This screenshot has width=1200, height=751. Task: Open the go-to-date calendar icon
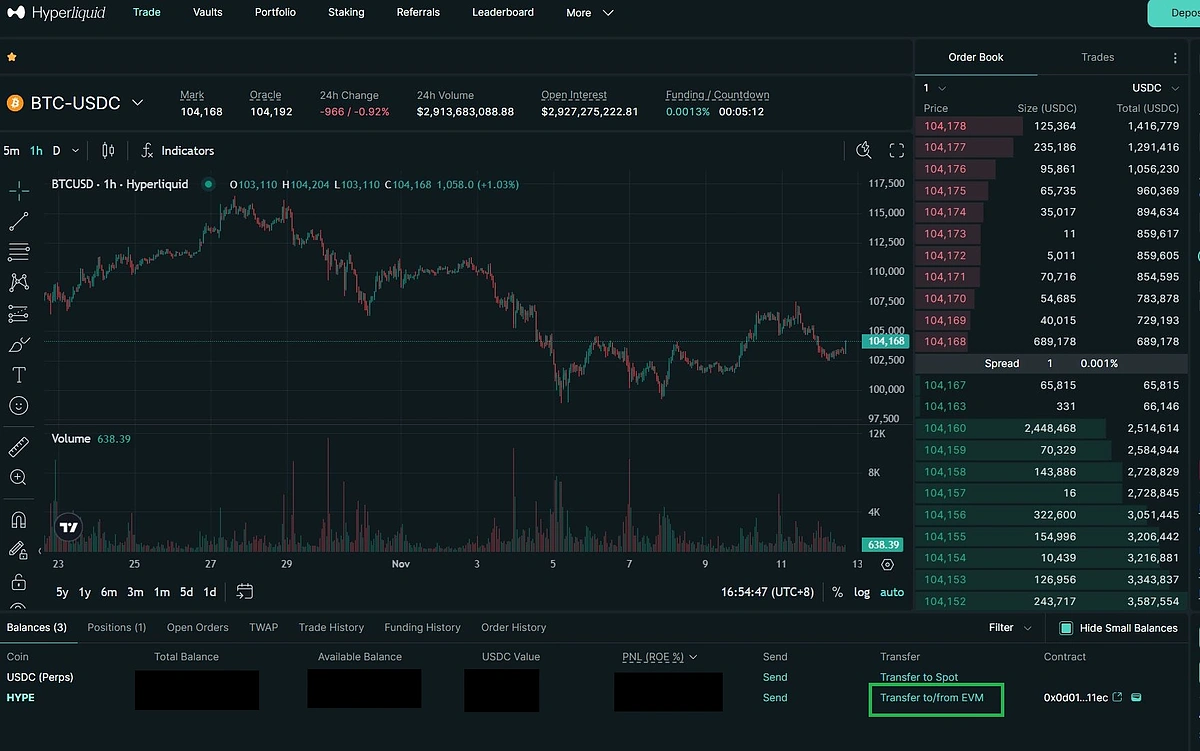click(x=244, y=592)
